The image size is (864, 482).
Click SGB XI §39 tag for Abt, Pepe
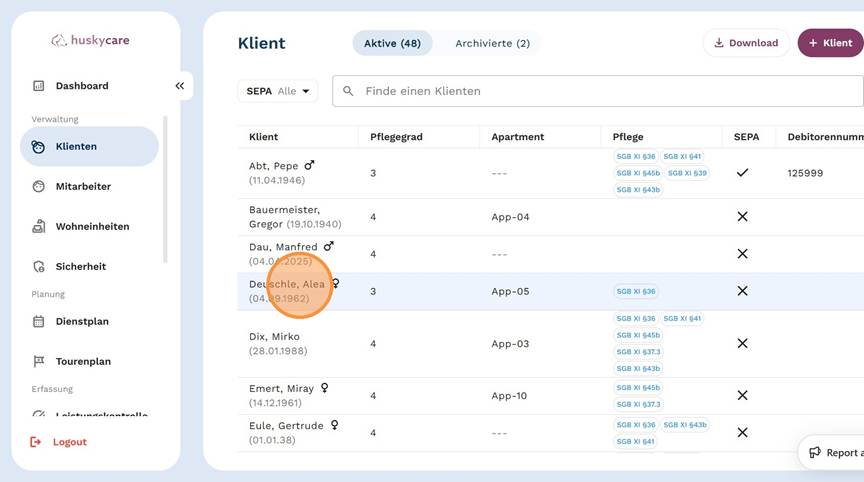[687, 173]
